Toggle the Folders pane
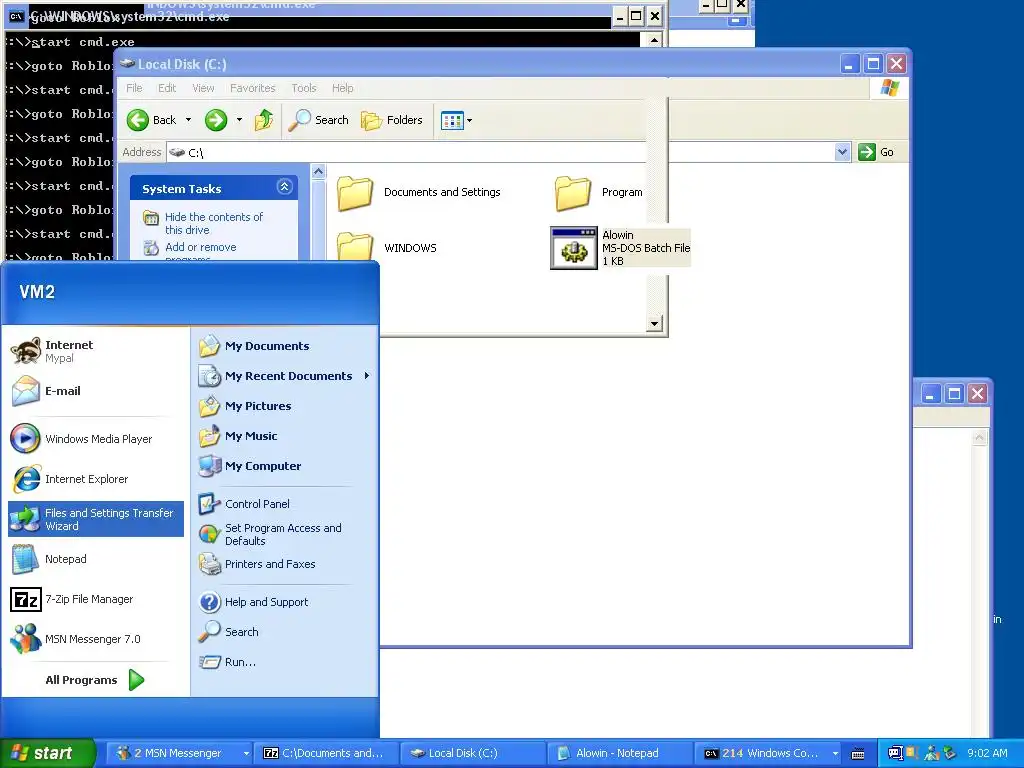This screenshot has width=1024, height=768. pyautogui.click(x=392, y=120)
